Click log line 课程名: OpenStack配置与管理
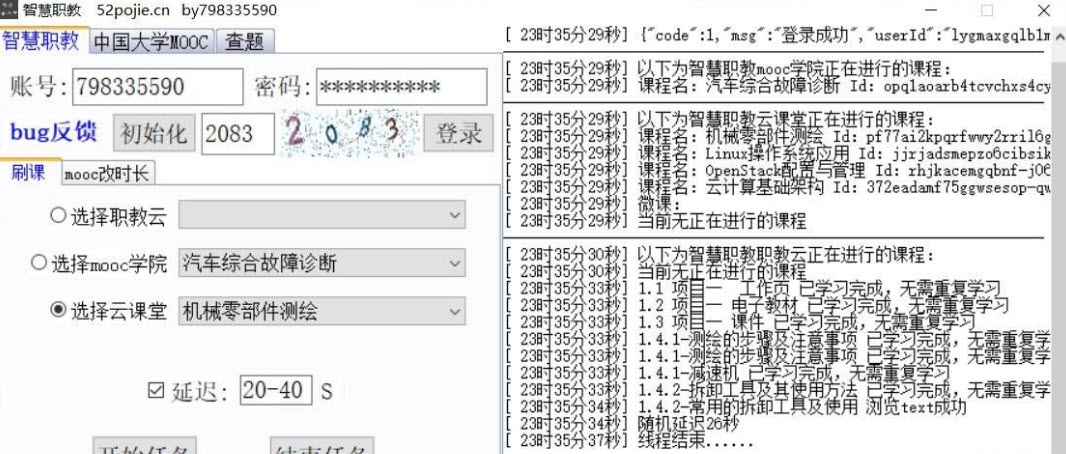This screenshot has width=1066, height=454. (x=775, y=170)
